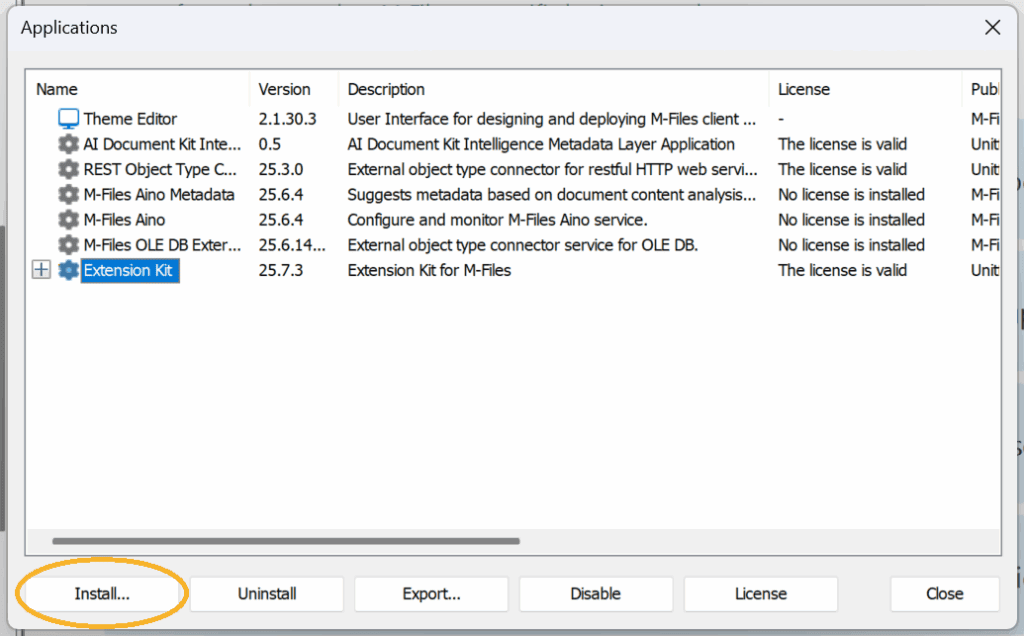Viewport: 1024px width, 636px height.
Task: Close the Applications dialog with Close button
Action: pyautogui.click(x=944, y=594)
